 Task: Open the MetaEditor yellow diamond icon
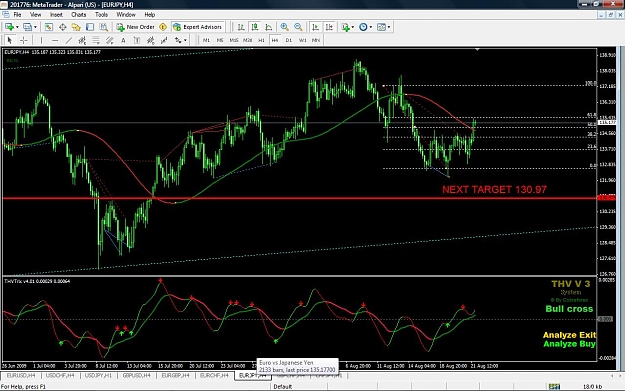(x=163, y=27)
